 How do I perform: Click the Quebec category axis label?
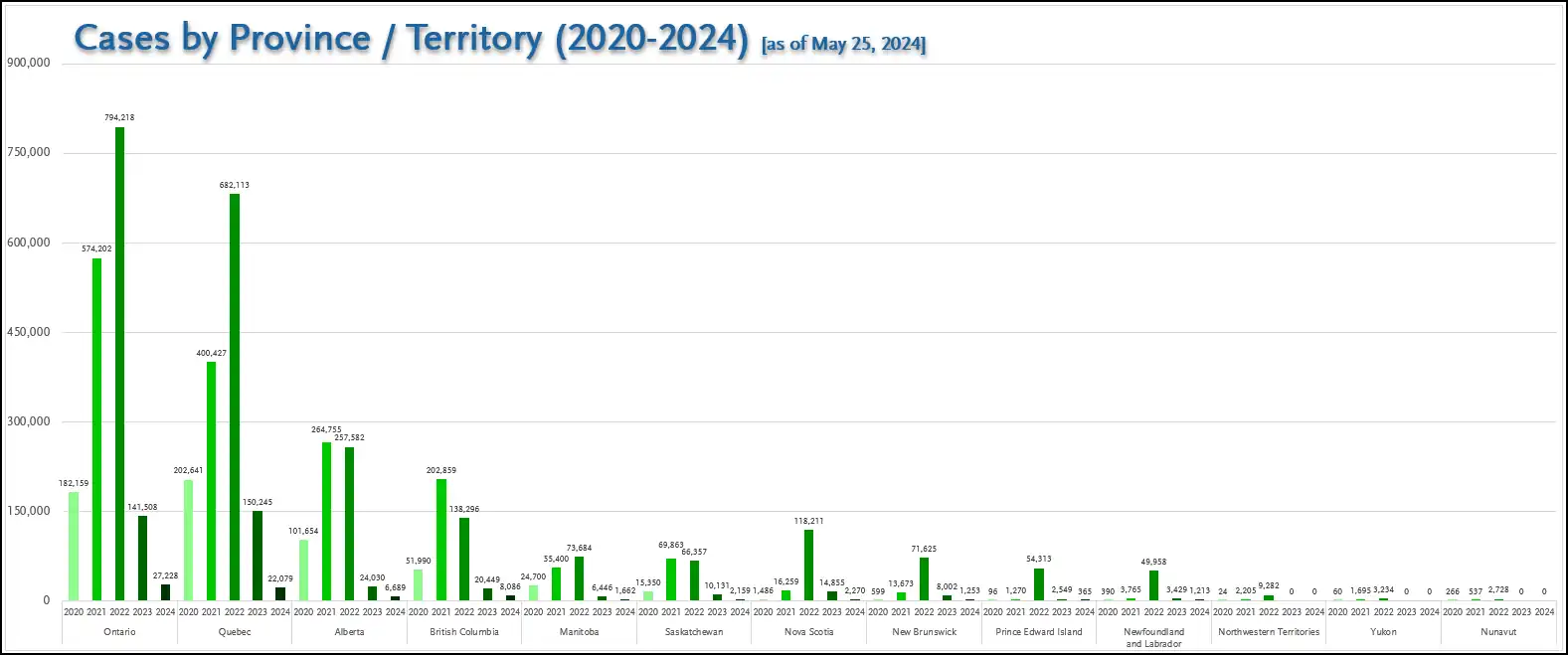(x=235, y=632)
